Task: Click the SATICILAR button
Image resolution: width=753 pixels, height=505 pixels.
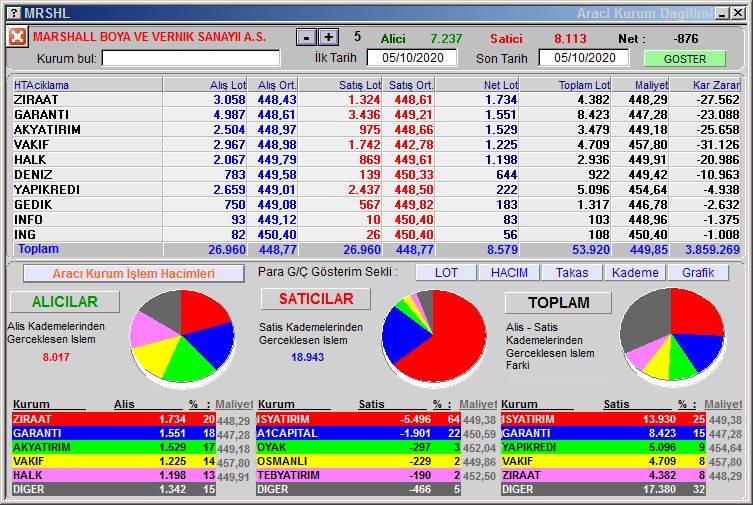Action: point(316,299)
